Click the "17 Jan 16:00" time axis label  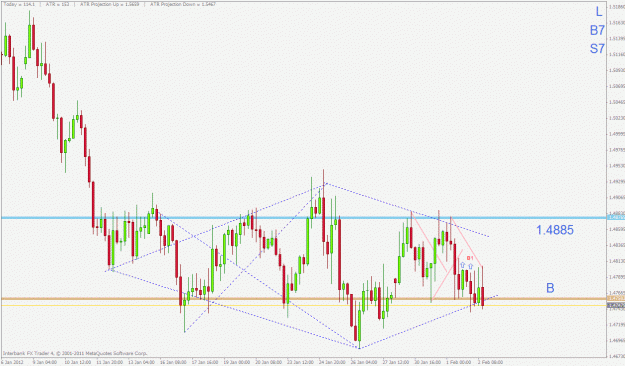204,362
